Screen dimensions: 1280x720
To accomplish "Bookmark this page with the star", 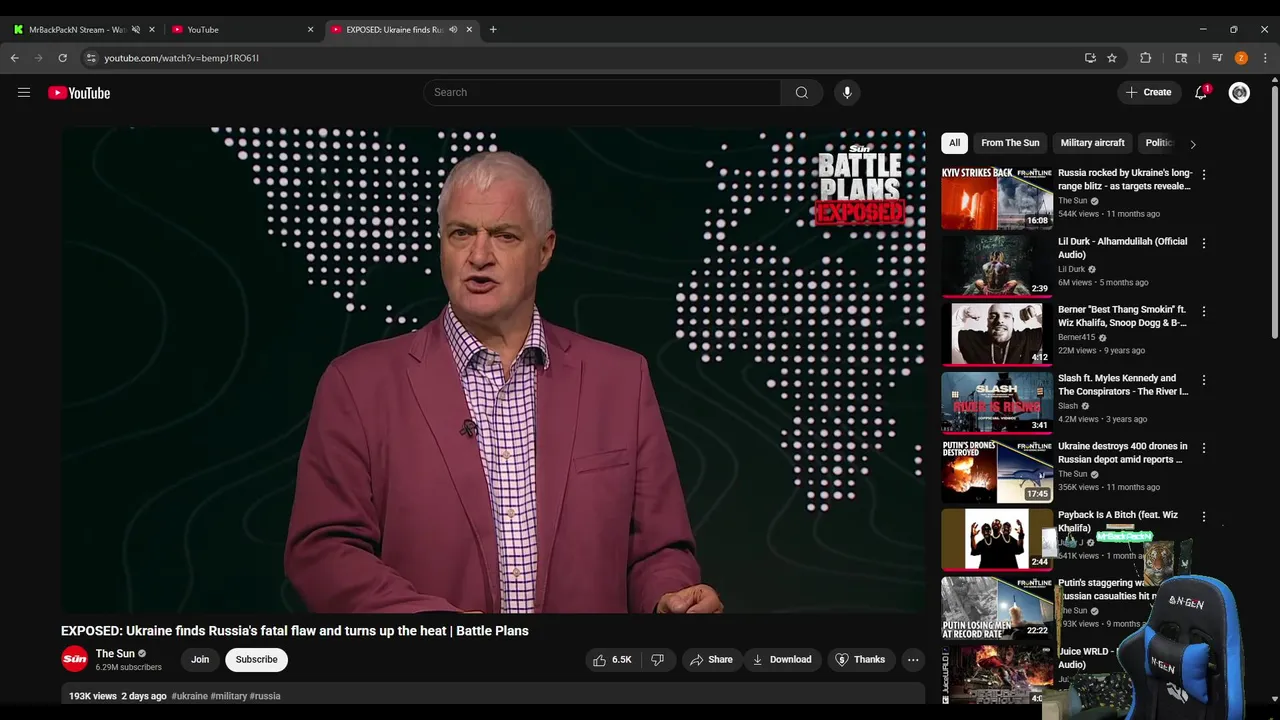I will [1112, 58].
